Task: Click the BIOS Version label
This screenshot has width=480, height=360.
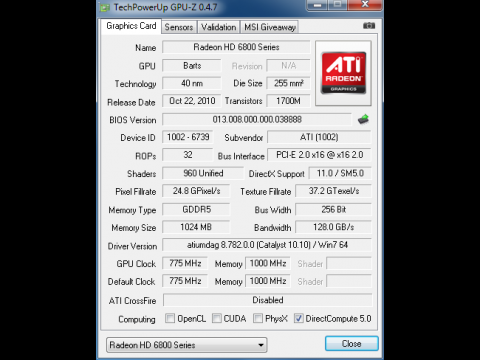Action: [133, 120]
